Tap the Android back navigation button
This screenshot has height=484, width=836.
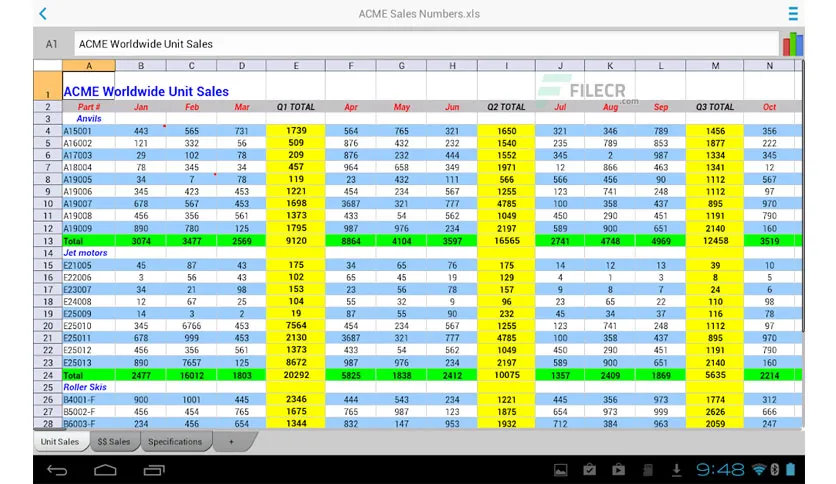[57, 470]
